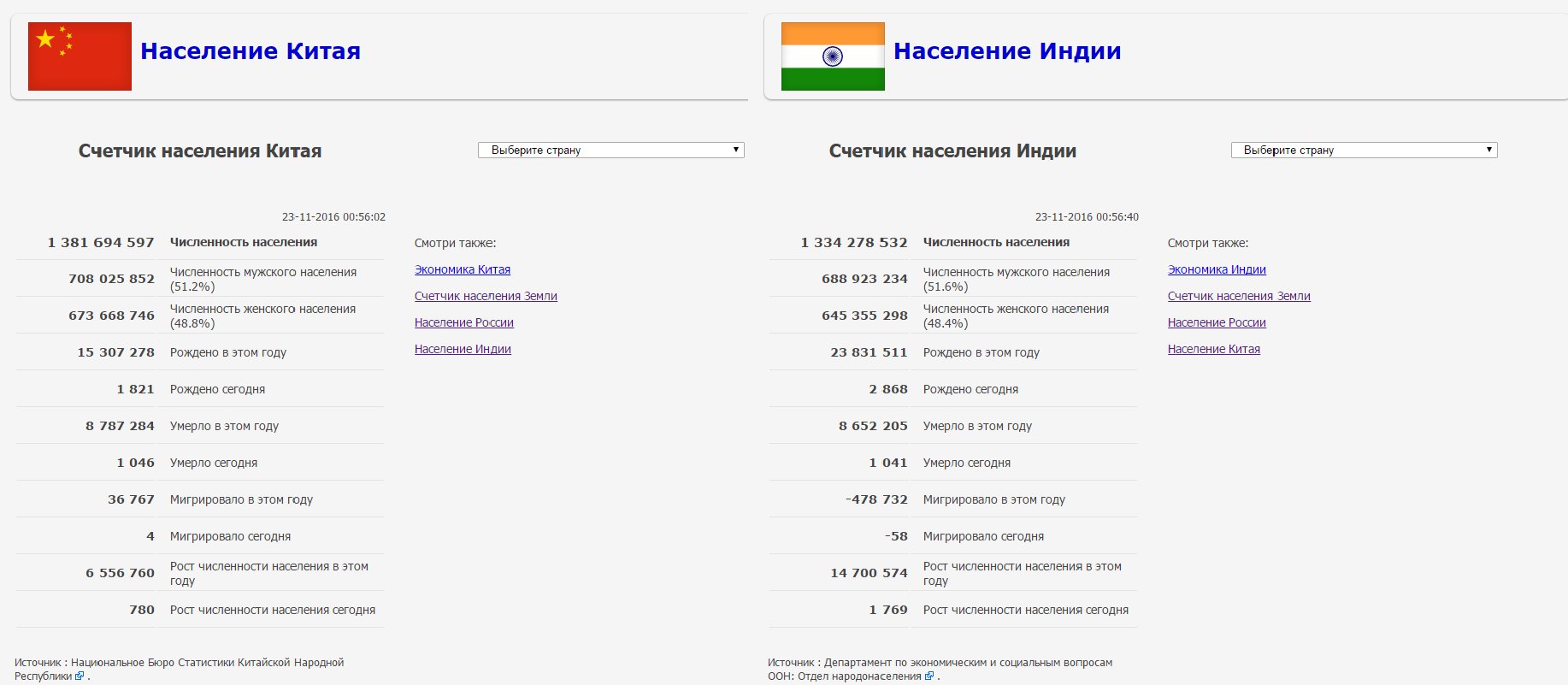Open country dropdown on India page
The height and width of the screenshot is (685, 1568).
point(1365,150)
